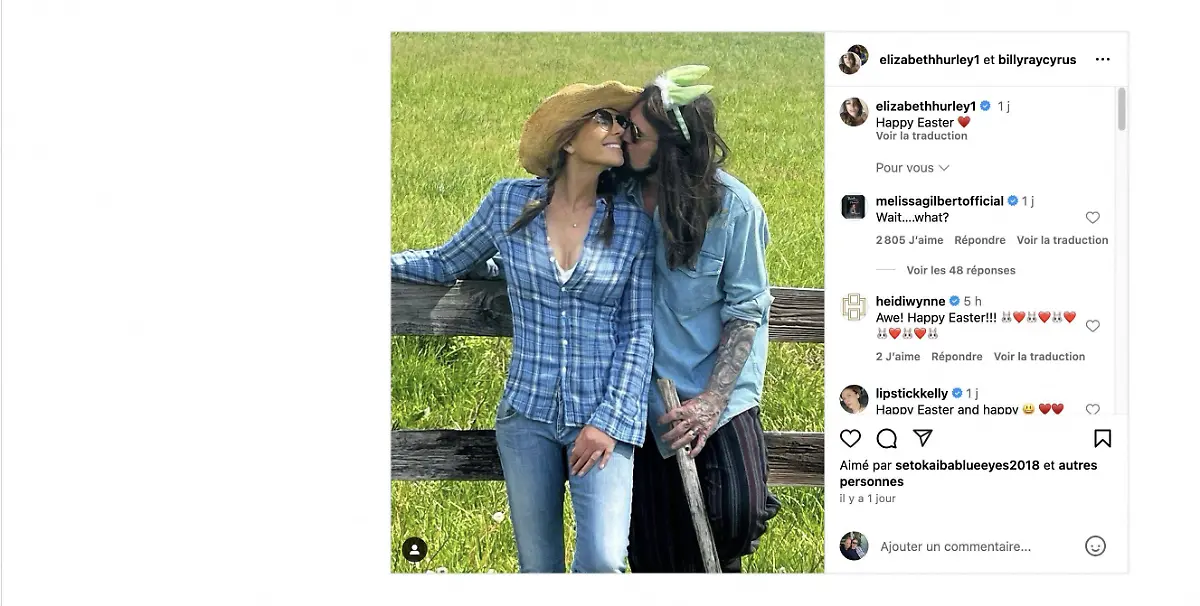
Task: Like melissagilbertofficial's comment
Action: coord(1092,218)
